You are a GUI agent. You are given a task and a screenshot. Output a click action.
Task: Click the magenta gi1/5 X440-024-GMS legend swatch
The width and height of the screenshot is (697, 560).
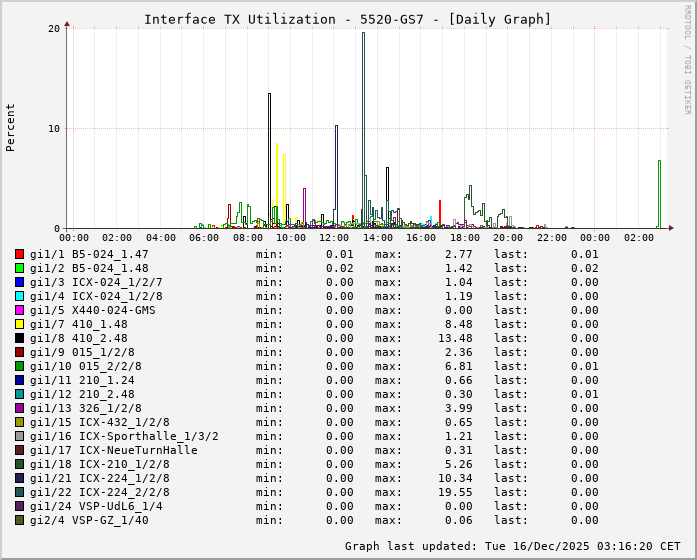coord(19,310)
